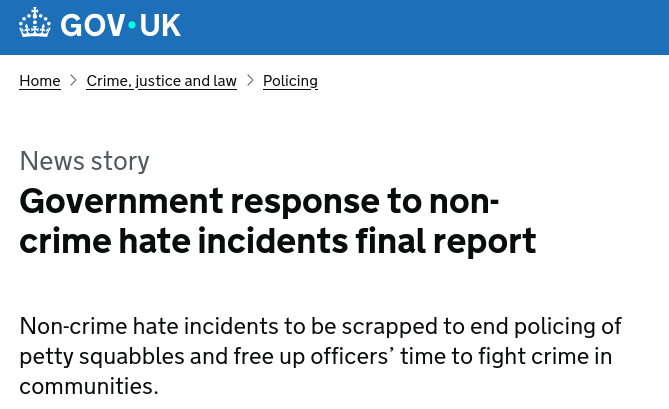Click the News story caption label
The width and height of the screenshot is (669, 409).
(84, 161)
